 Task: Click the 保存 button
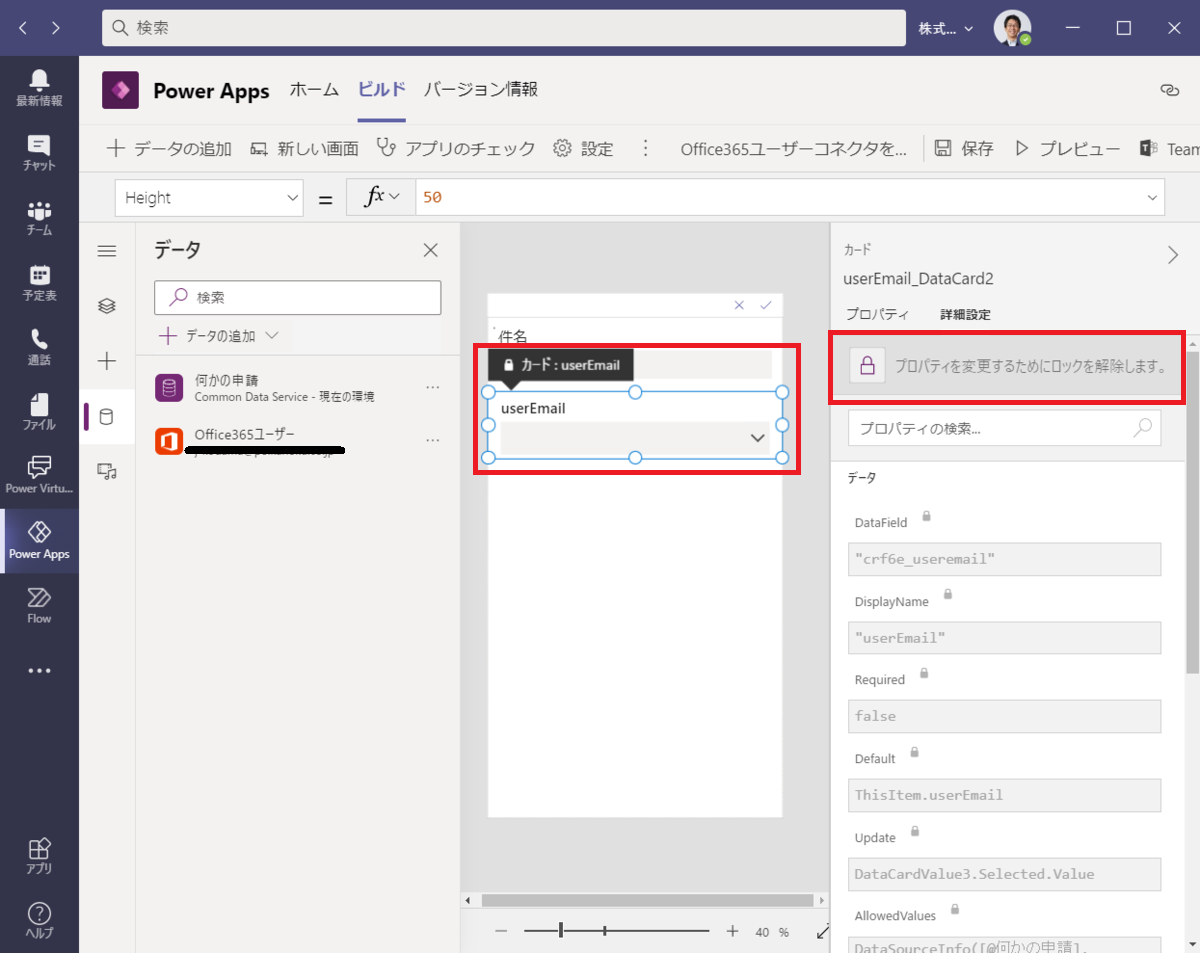coord(964,148)
